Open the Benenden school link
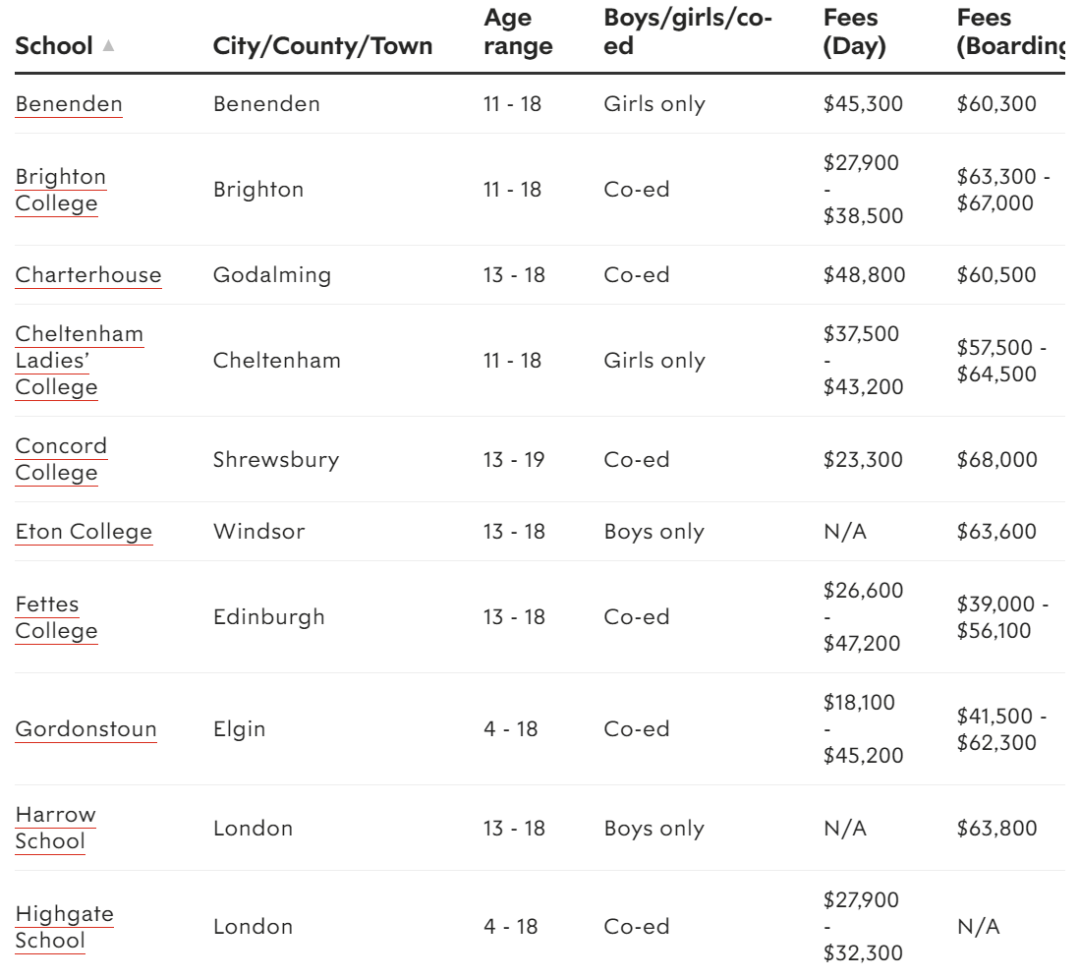The image size is (1080, 978). 69,104
